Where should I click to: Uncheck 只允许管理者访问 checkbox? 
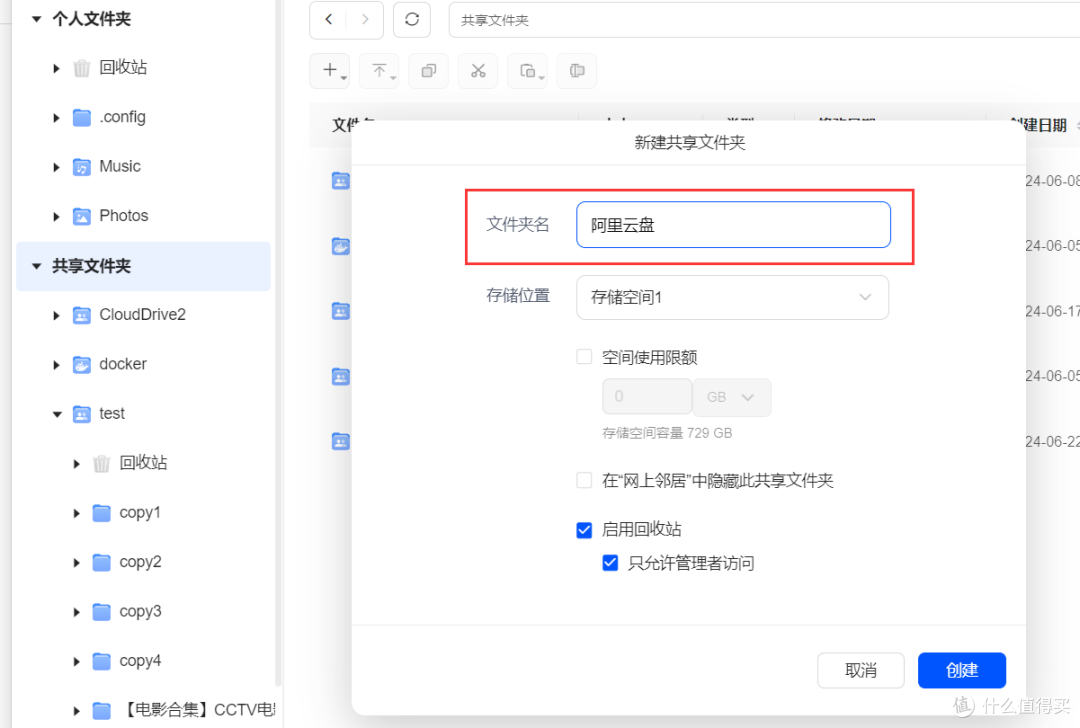[x=610, y=563]
